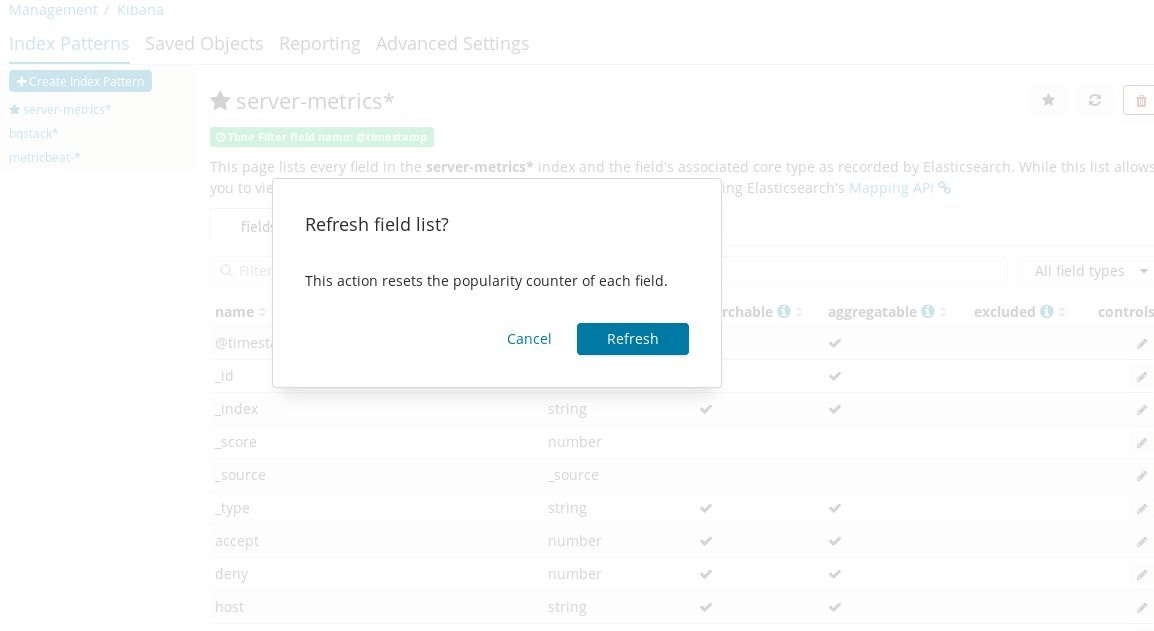
Task: Select the metricbeat-* index pattern
Action: click(x=45, y=157)
